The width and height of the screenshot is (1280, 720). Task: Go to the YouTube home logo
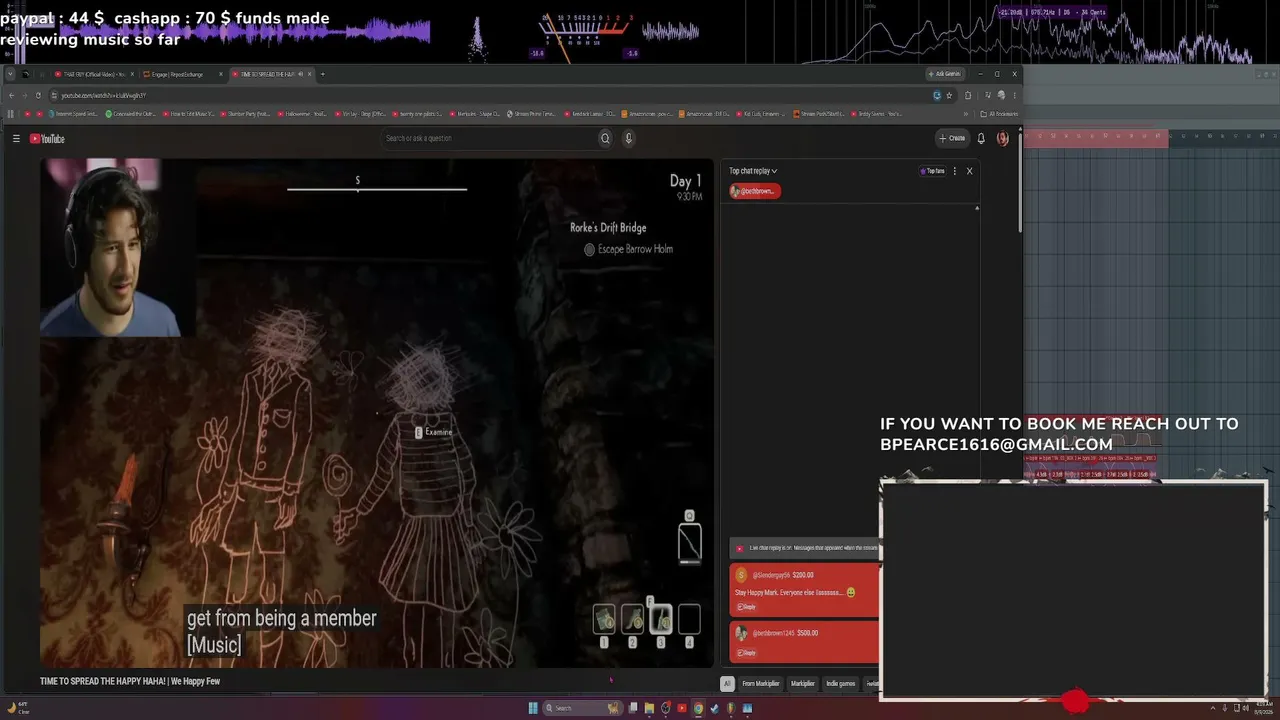pos(47,139)
